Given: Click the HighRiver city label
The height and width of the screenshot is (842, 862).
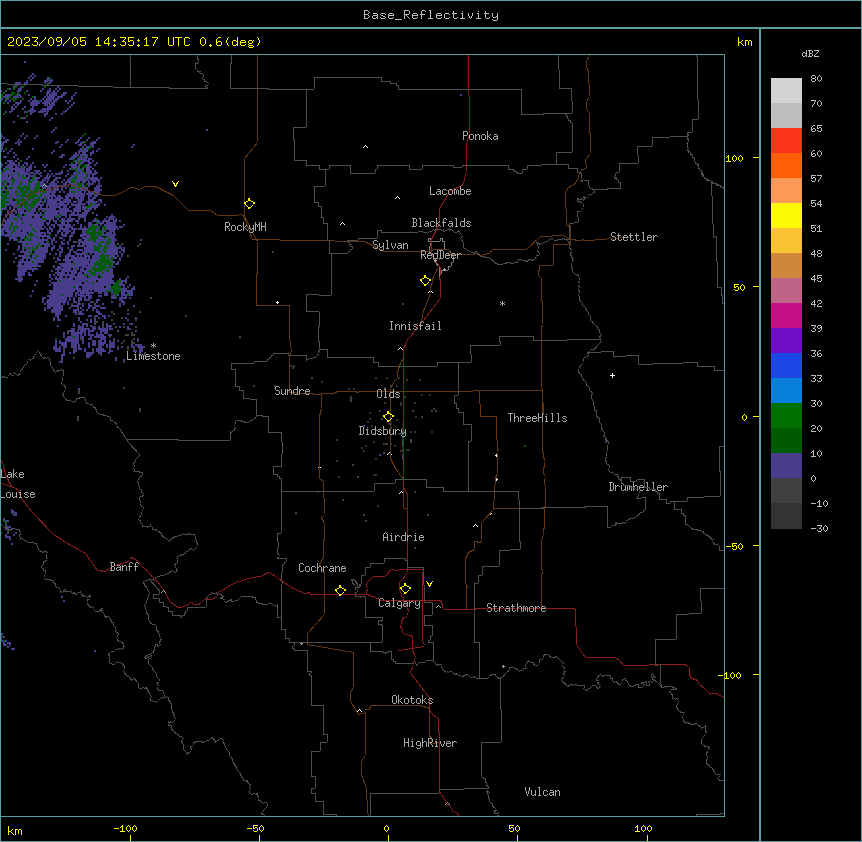Looking at the screenshot, I should click(430, 743).
